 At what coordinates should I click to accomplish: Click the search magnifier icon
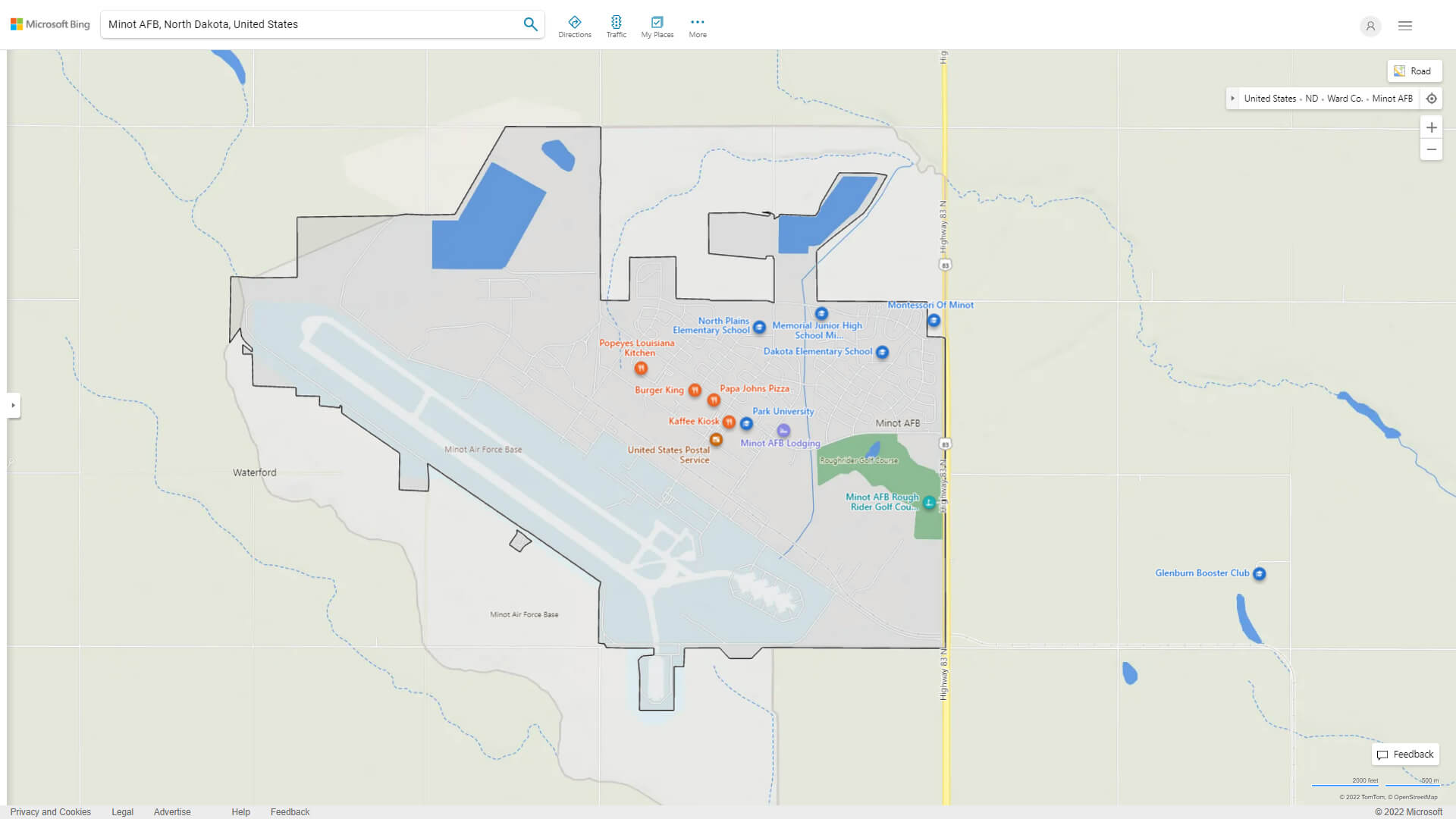tap(530, 24)
